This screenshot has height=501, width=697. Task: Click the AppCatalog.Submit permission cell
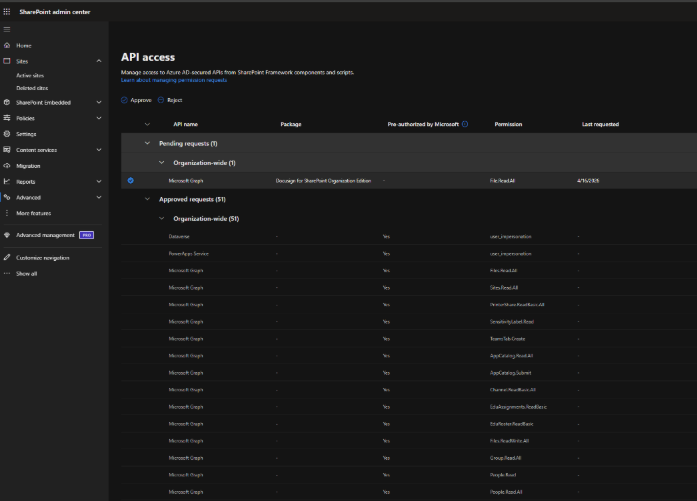point(510,373)
